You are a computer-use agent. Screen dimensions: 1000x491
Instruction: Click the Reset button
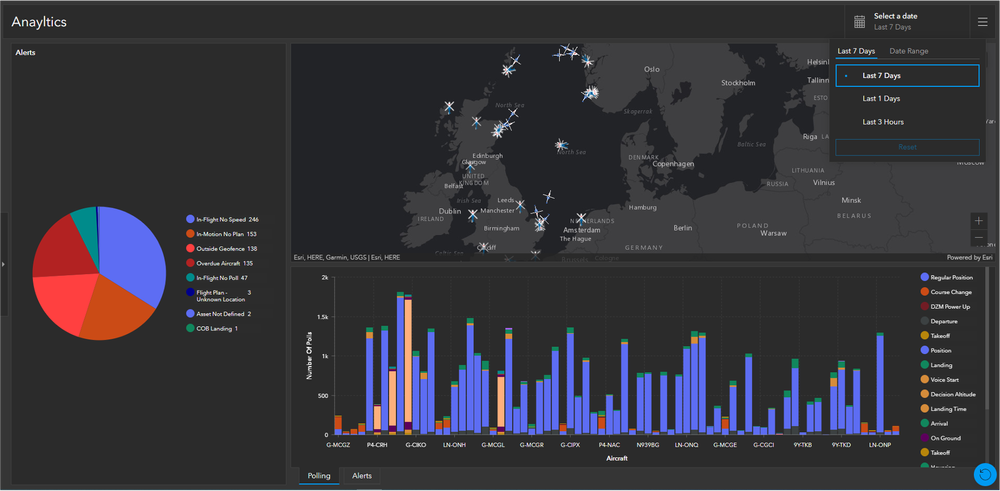click(907, 147)
